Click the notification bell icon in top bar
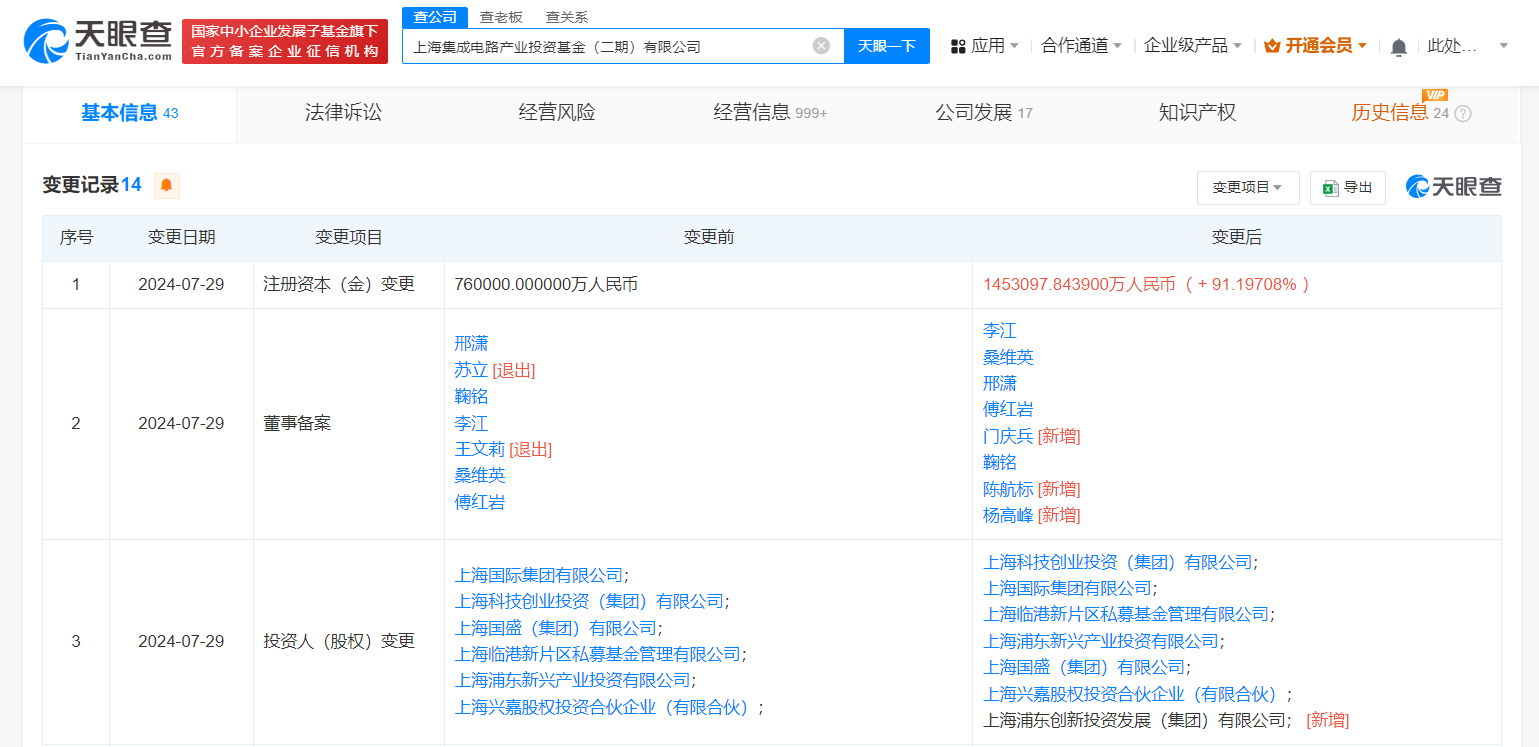This screenshot has width=1539, height=747. [1398, 45]
